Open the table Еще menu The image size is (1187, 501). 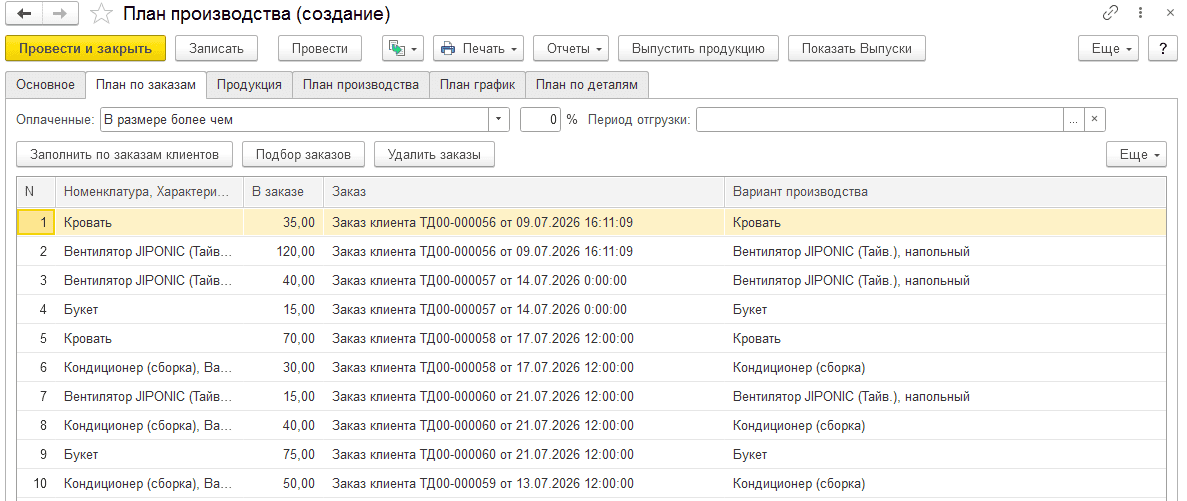coord(1138,154)
